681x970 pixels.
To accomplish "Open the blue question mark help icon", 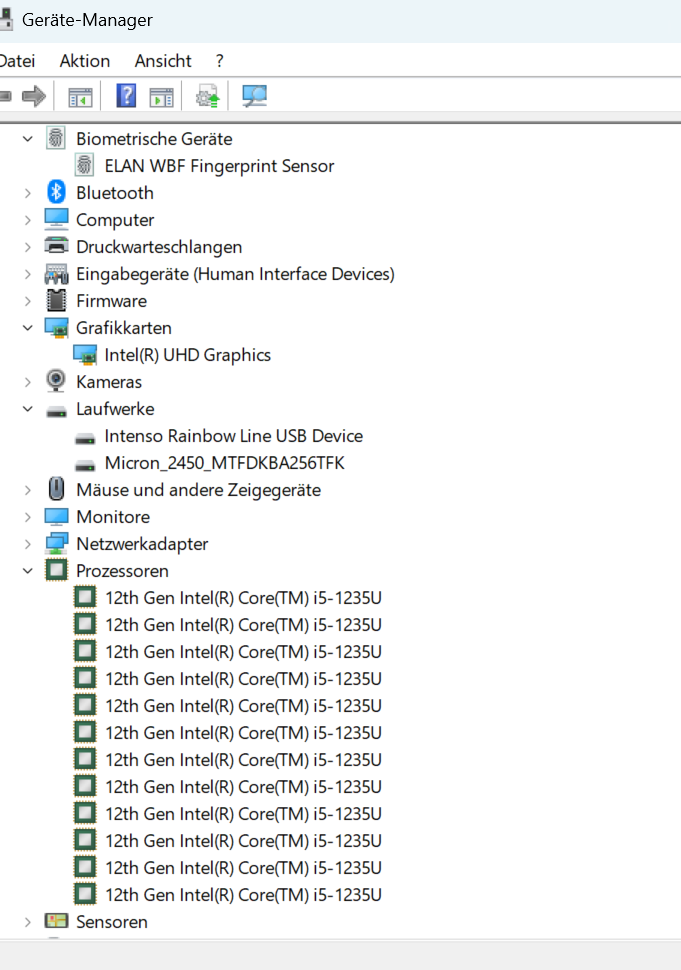I will pos(126,97).
